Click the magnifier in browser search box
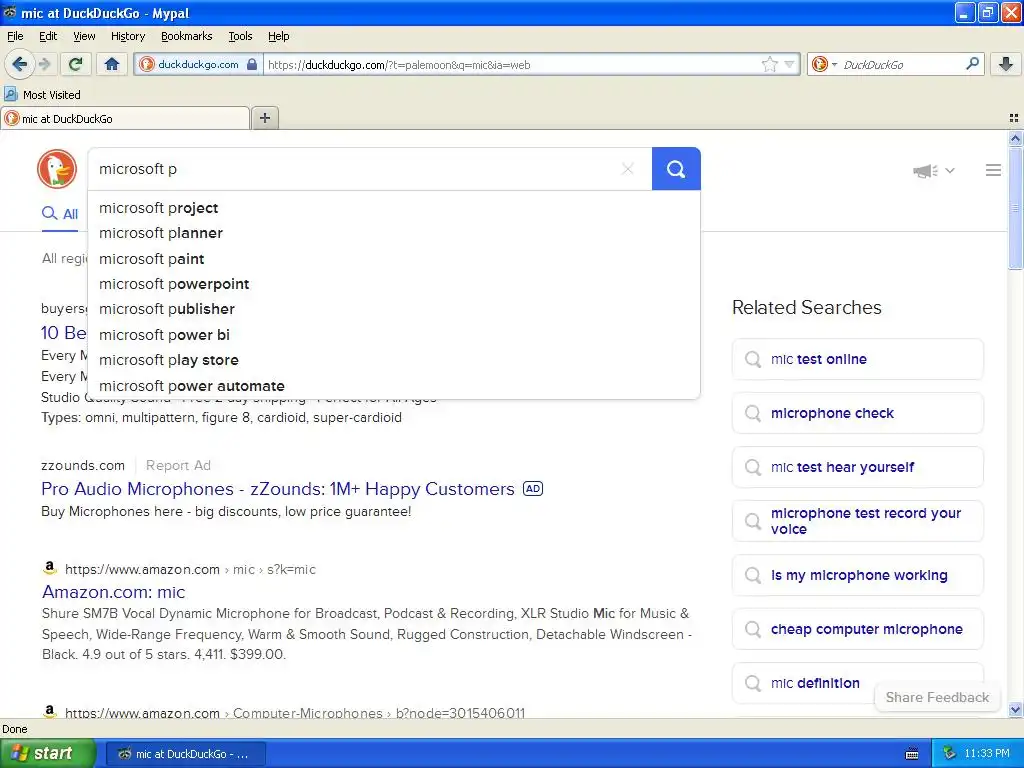The width and height of the screenshot is (1024, 768). coord(972,63)
